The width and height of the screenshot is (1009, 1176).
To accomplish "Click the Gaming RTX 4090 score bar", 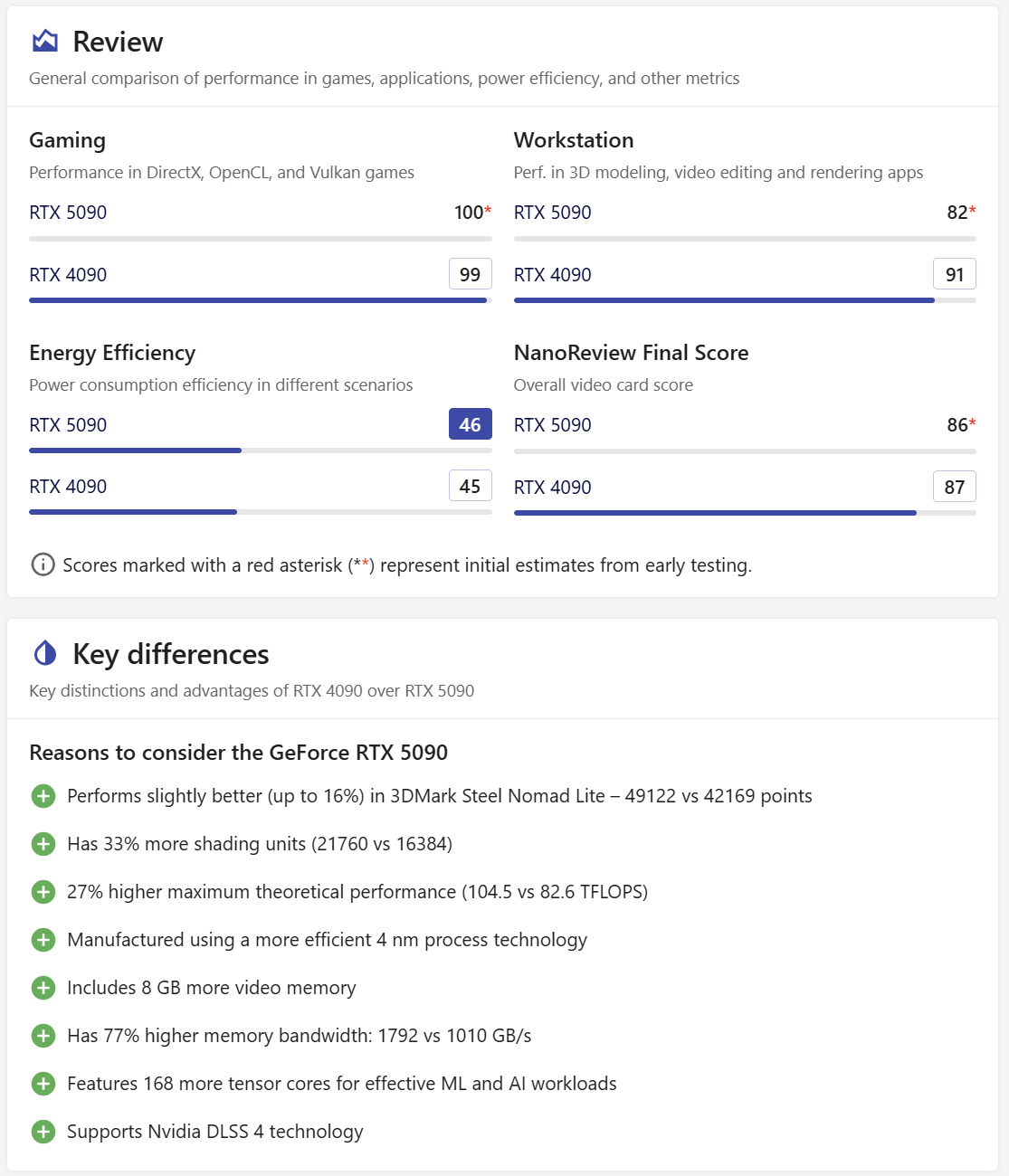I will [x=261, y=300].
